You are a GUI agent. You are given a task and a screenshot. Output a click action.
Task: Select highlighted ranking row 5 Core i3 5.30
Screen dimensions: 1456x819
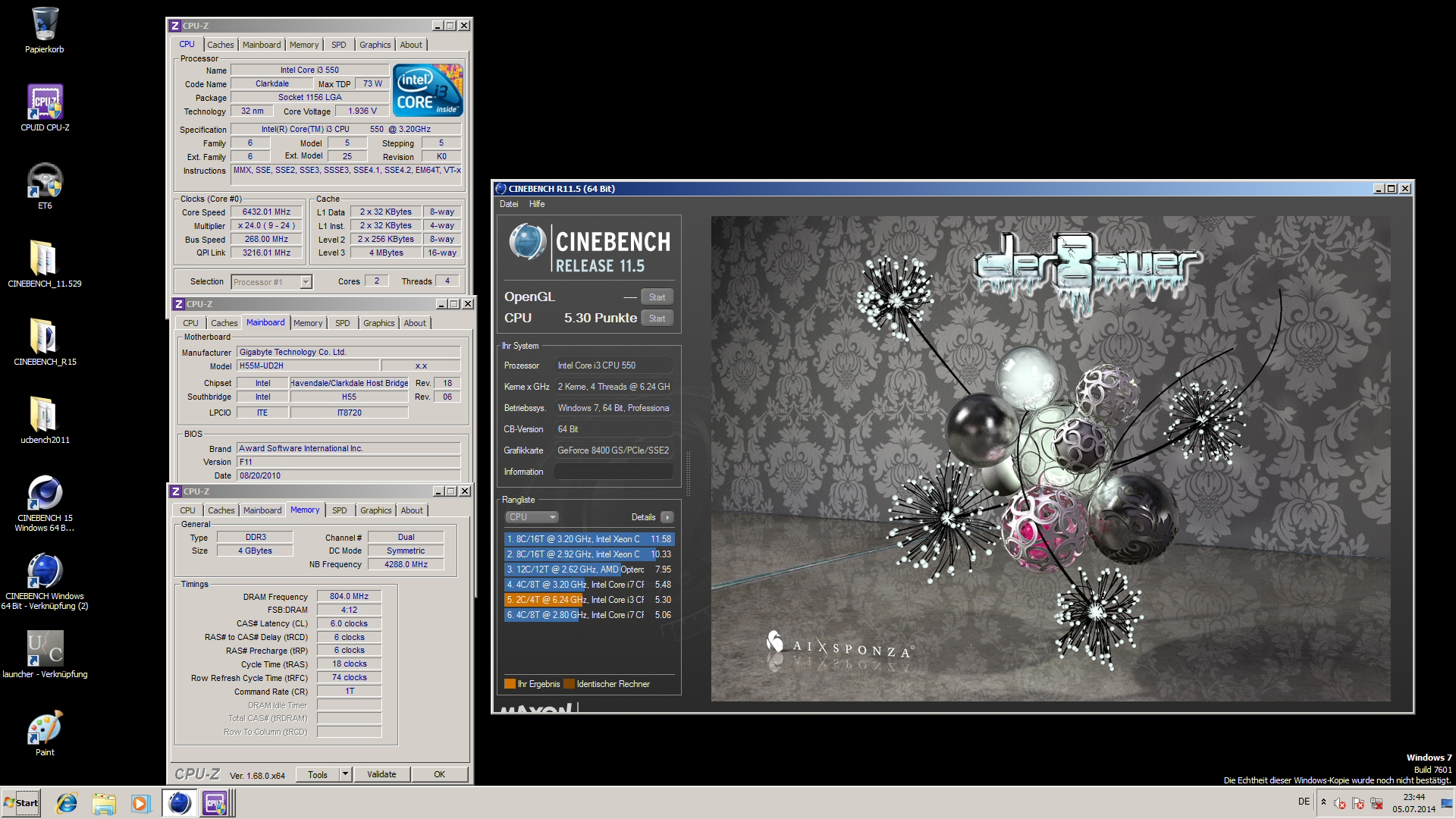(x=589, y=600)
